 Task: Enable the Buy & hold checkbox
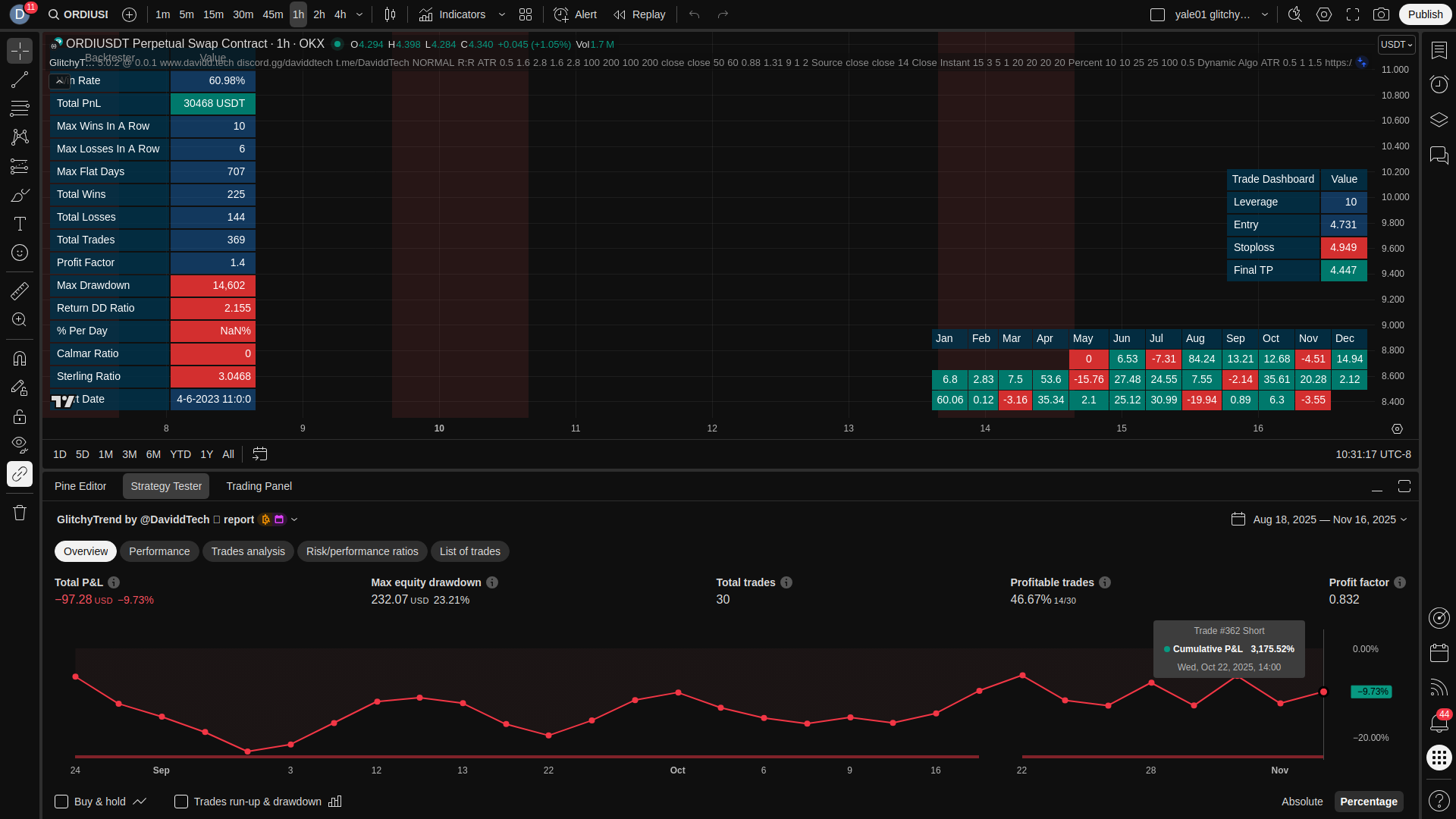point(61,802)
